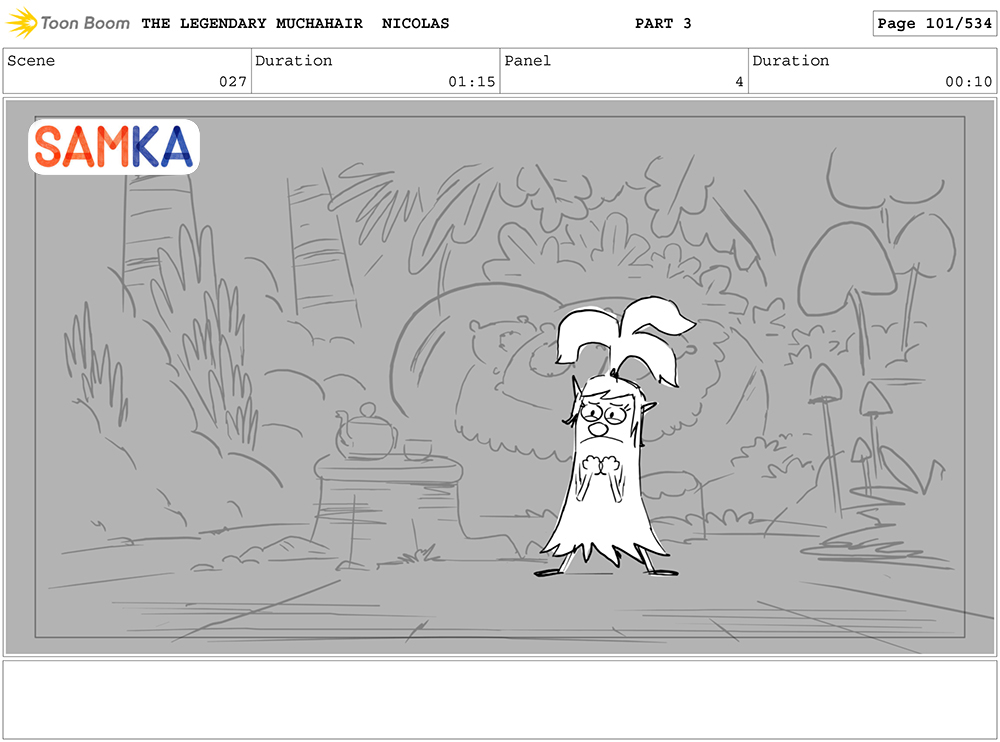
Task: Select panel duration value 00:10
Action: click(x=968, y=82)
